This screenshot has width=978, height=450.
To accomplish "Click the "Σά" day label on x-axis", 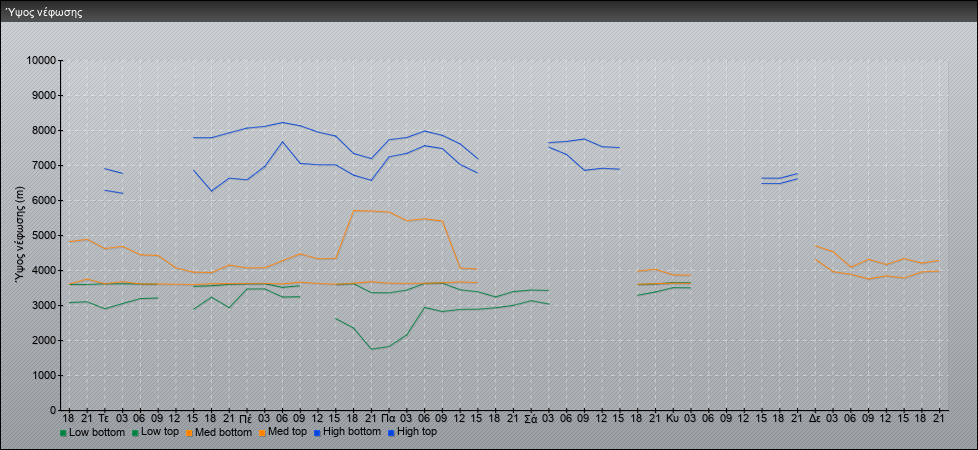I will (x=530, y=419).
